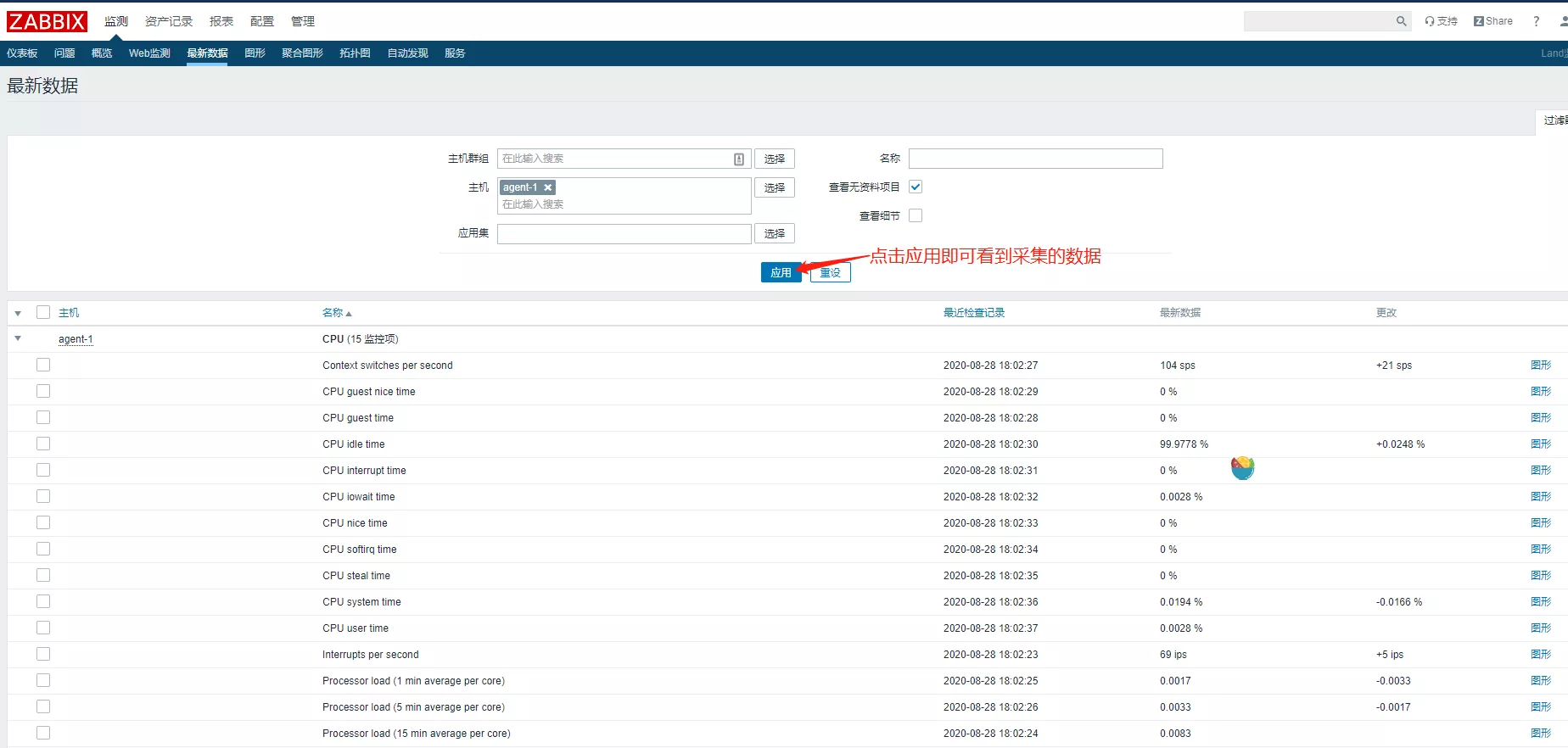Open the Support headset link
The image size is (1568, 748).
point(1441,21)
